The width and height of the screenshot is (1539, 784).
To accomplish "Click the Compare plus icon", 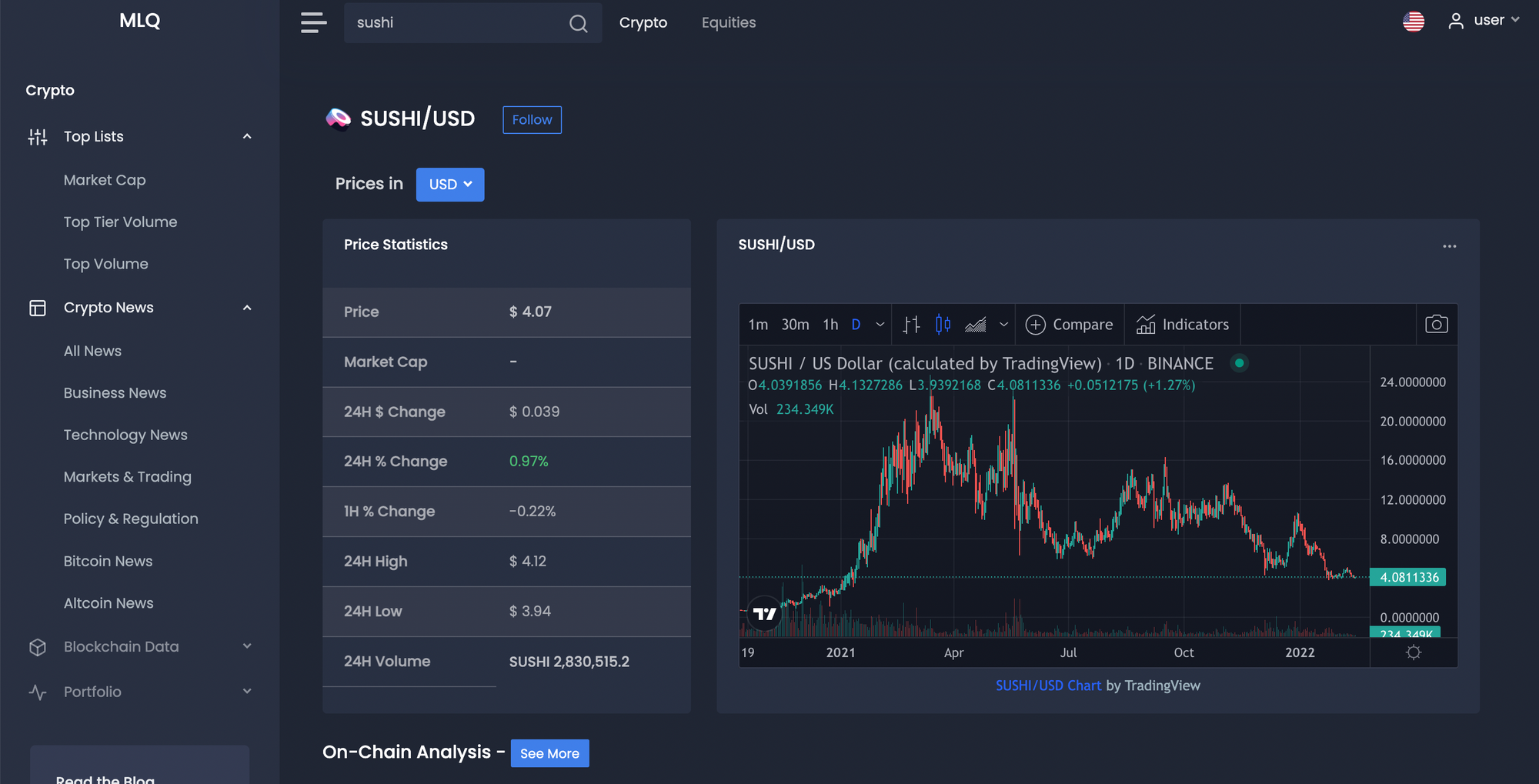I will [1036, 325].
